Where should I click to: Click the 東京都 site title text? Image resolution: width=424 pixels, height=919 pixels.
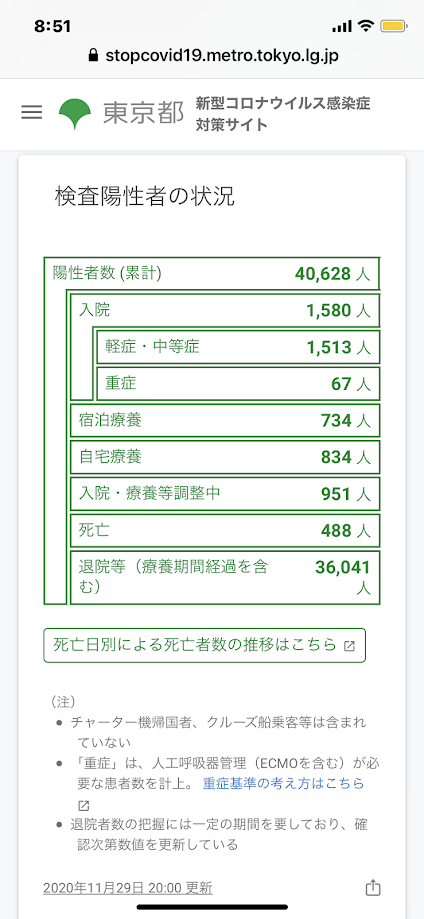tap(144, 114)
